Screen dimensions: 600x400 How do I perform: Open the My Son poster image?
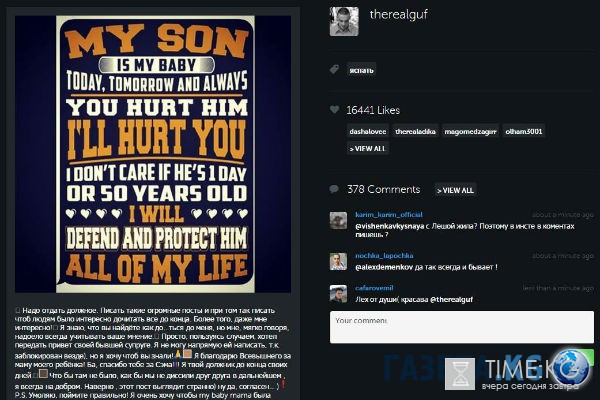point(153,154)
